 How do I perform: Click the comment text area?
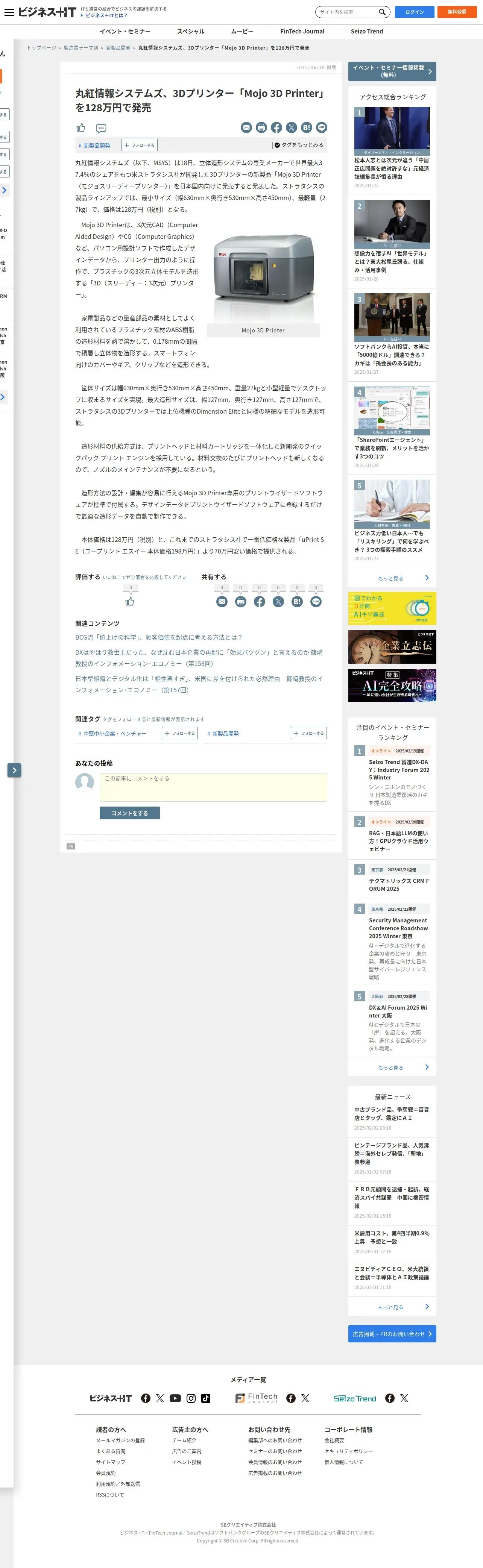[213, 787]
